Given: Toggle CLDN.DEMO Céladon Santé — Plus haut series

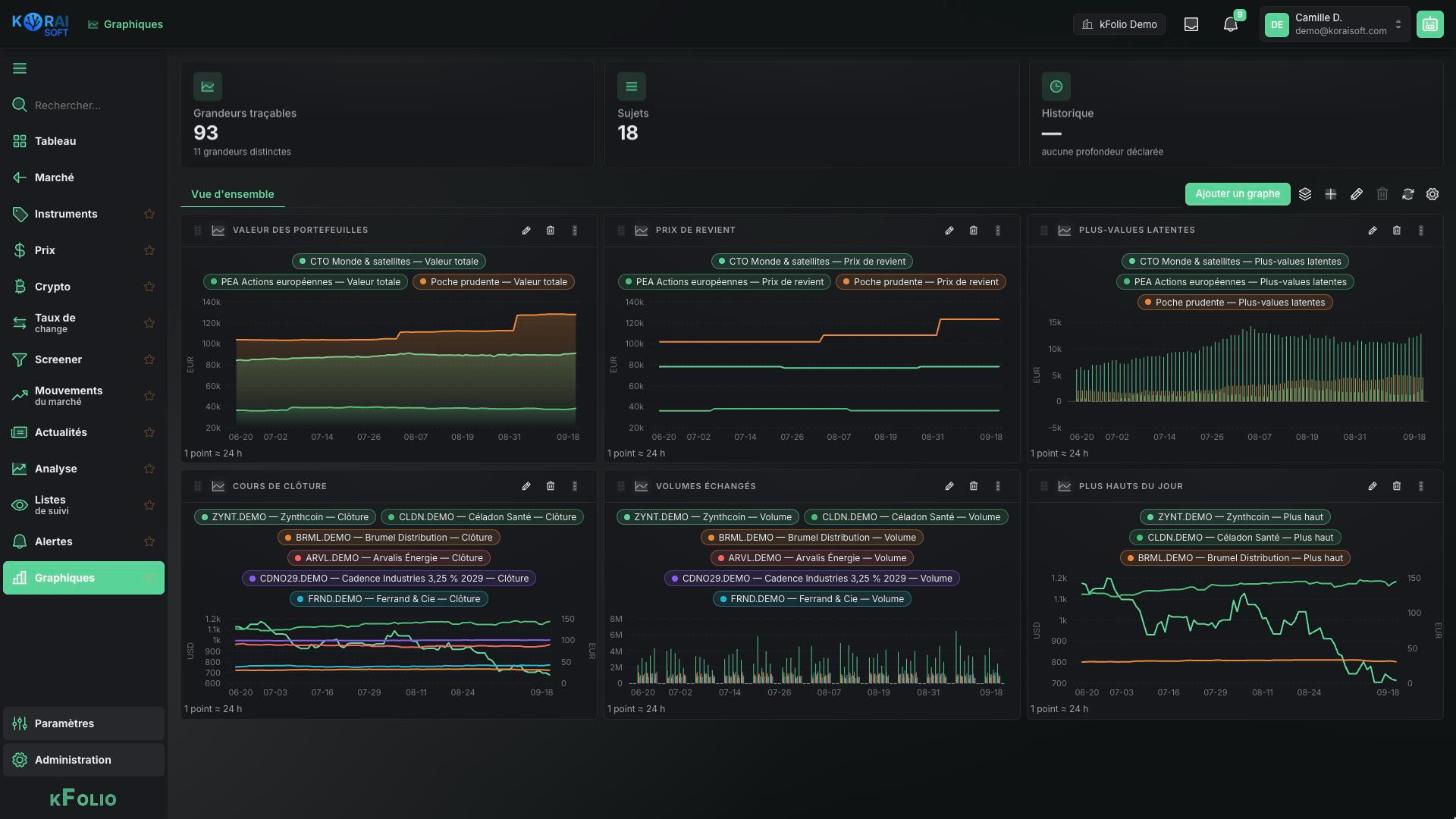Looking at the screenshot, I should (1235, 538).
